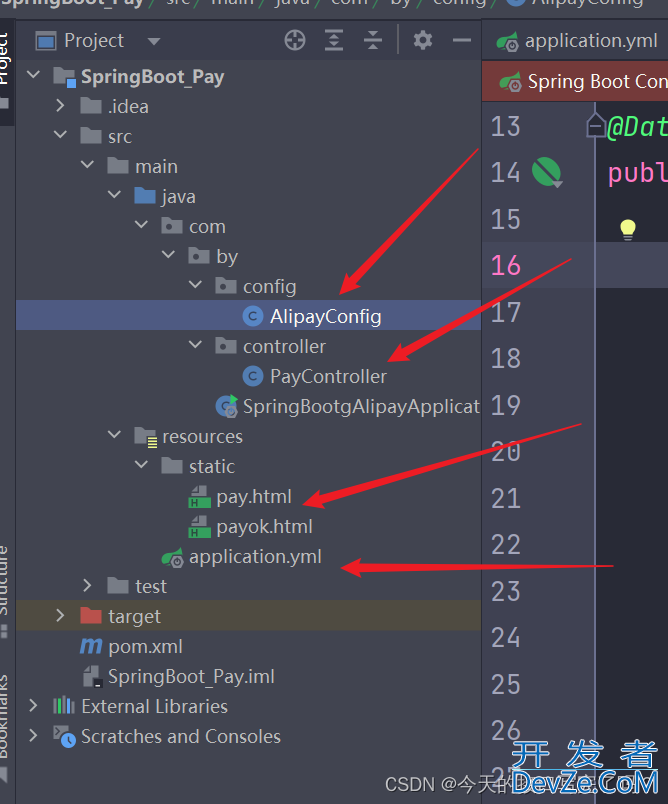668x804 pixels.
Task: Click the AlipayConfig class icon
Action: click(253, 316)
